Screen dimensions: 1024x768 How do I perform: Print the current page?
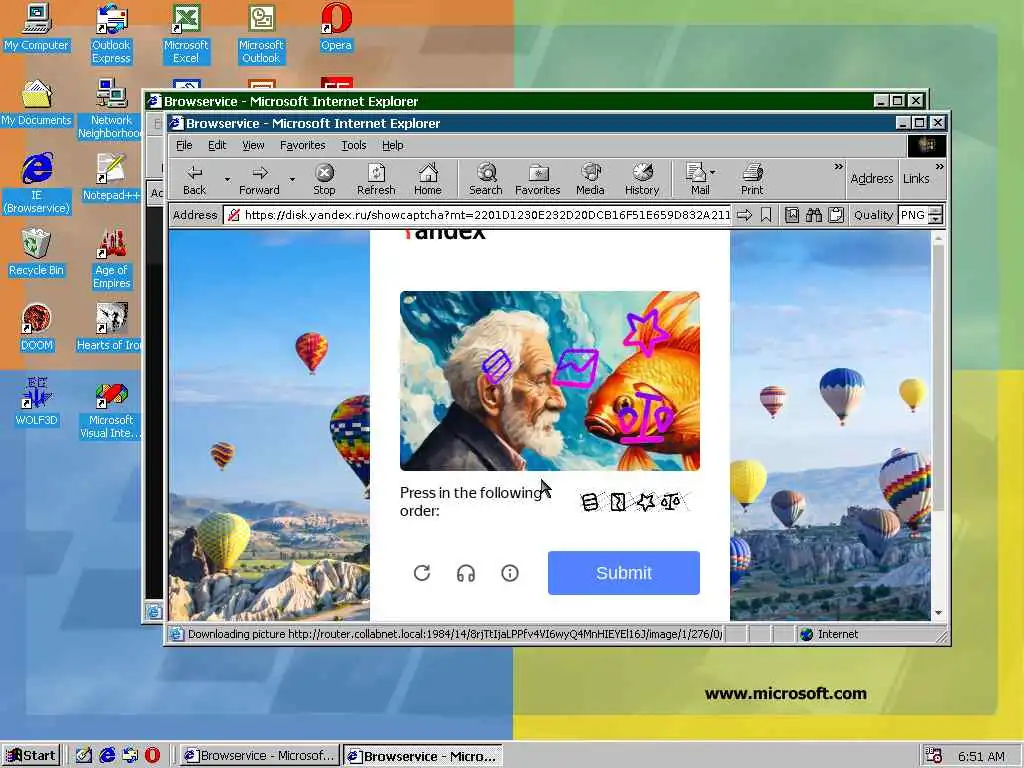(752, 180)
